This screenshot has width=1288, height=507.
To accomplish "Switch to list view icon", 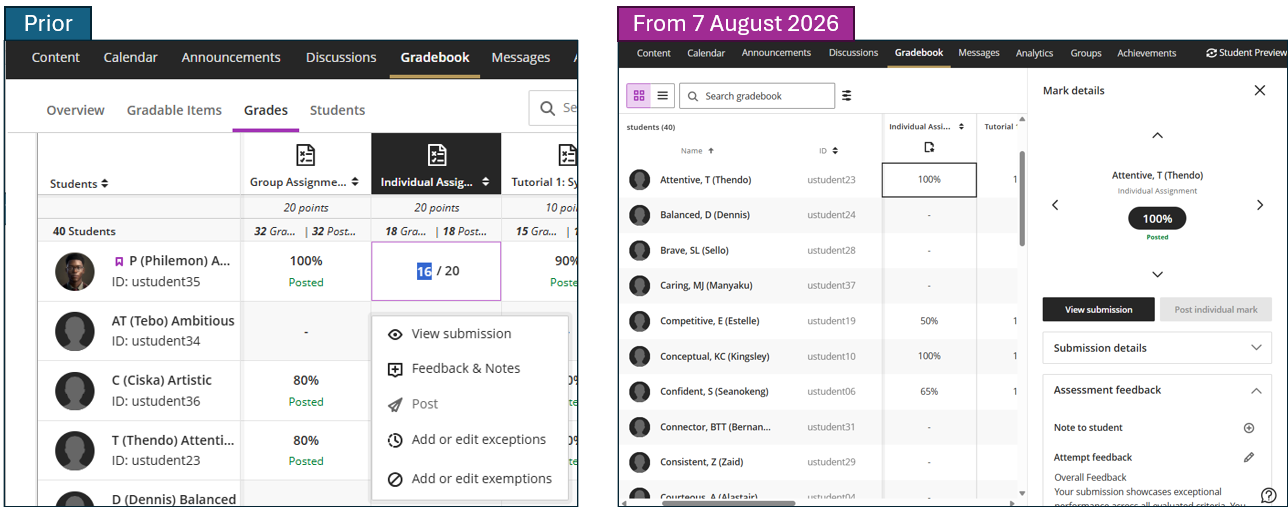I will coord(663,96).
